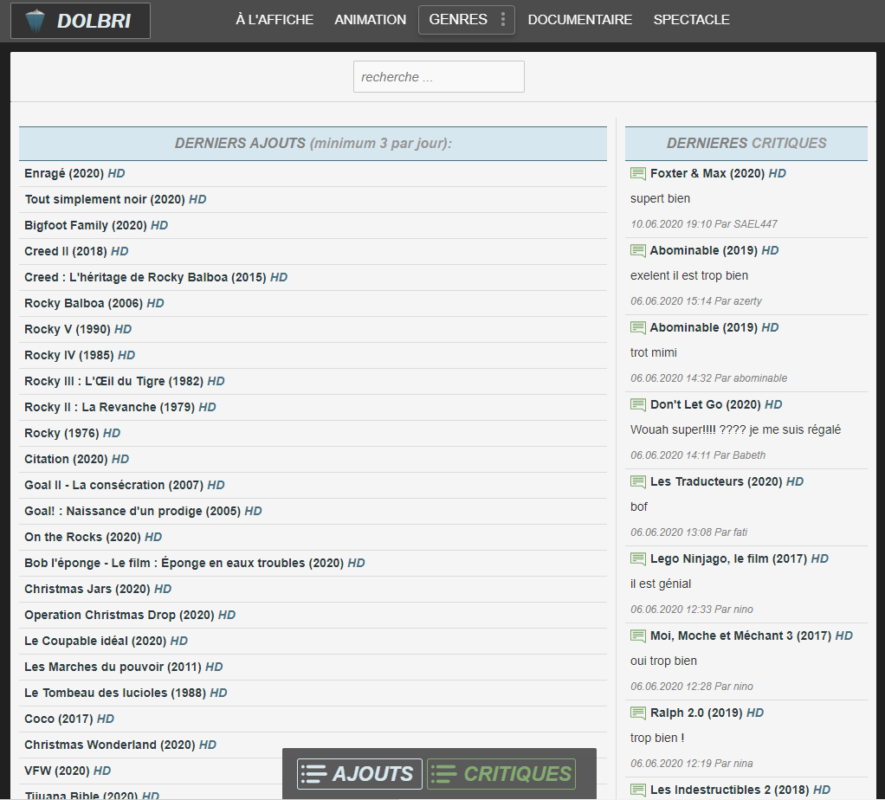Click comment icon beside Les Indestructibles 2

pos(638,790)
